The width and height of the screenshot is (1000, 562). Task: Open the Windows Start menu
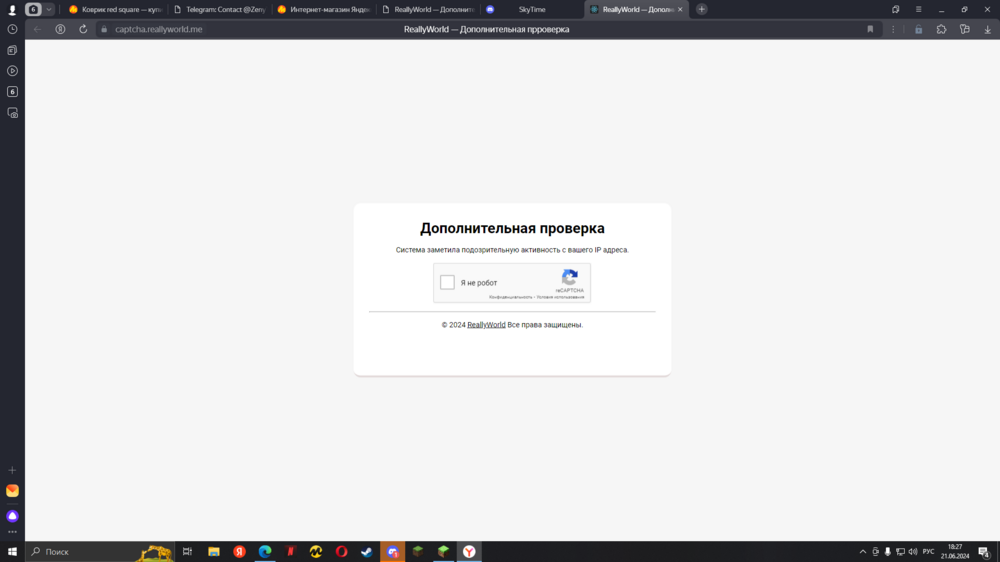click(12, 552)
